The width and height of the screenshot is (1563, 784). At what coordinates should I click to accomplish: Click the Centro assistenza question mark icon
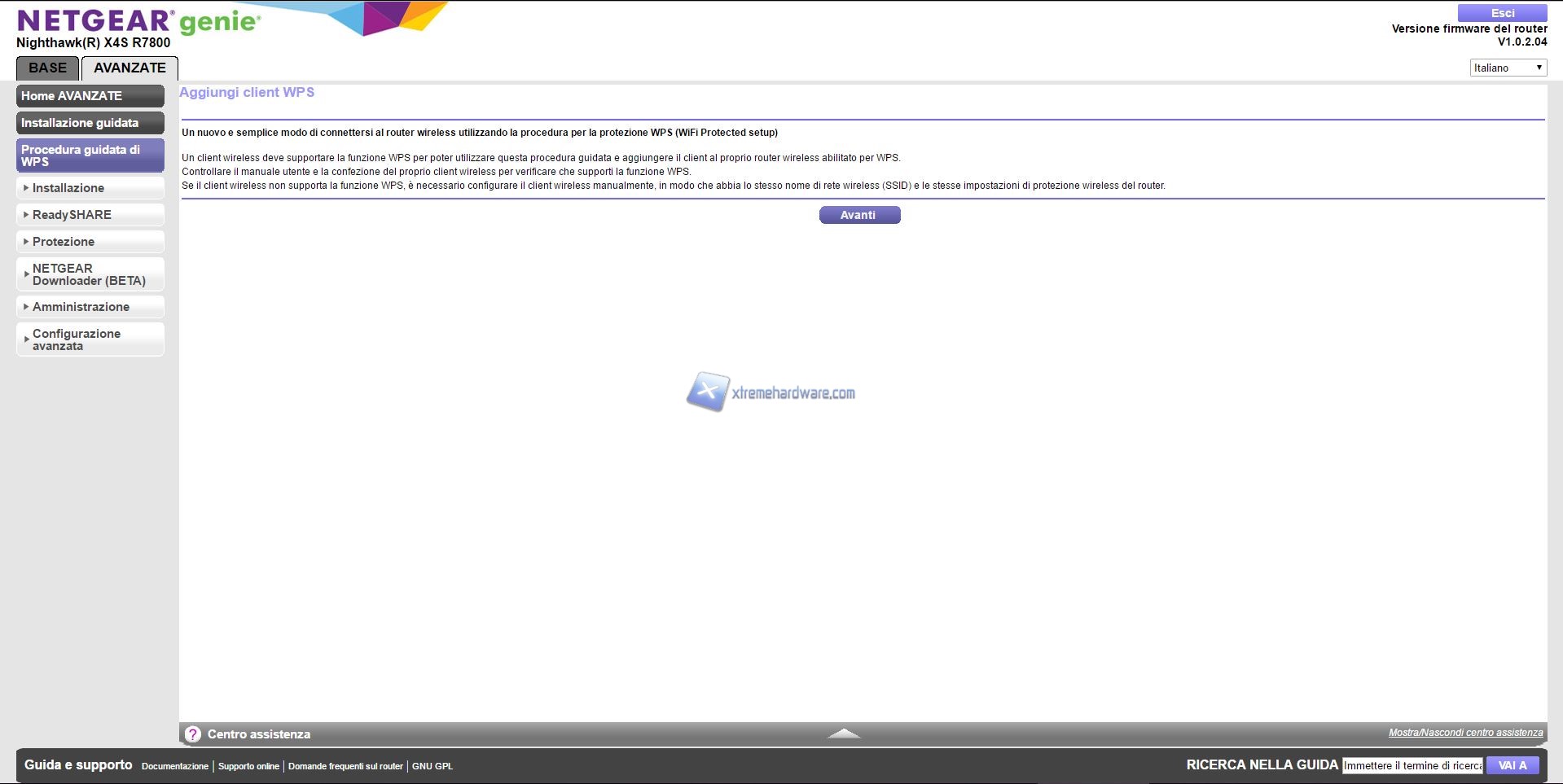[192, 734]
